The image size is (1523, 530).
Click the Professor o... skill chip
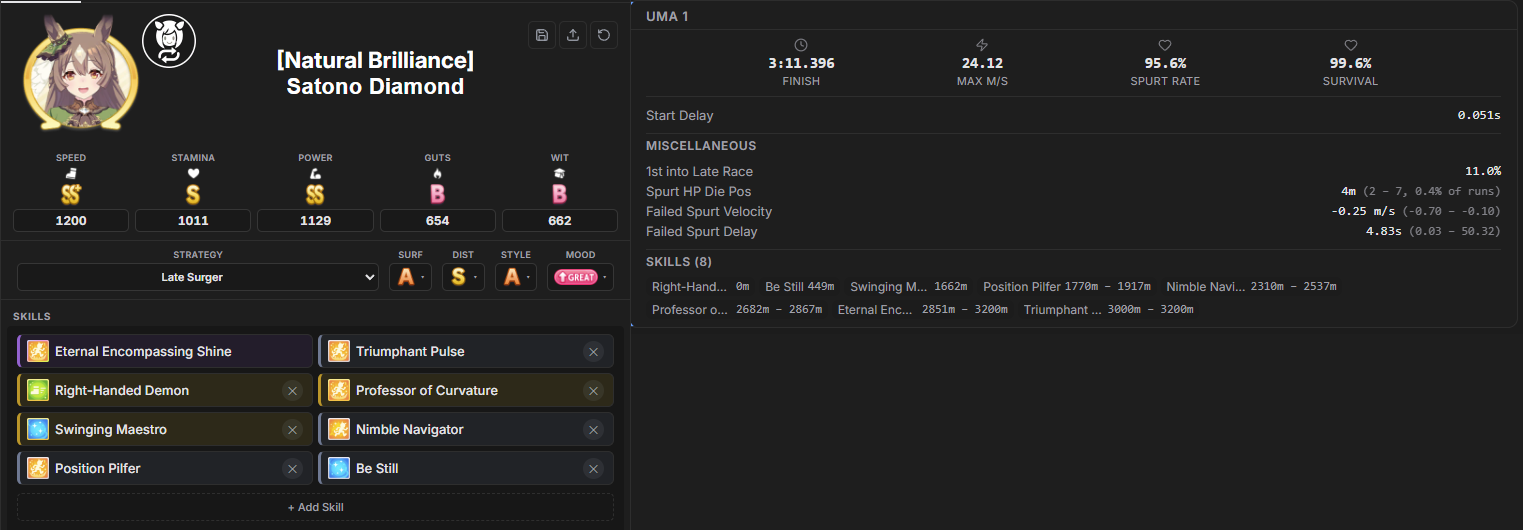(x=737, y=309)
